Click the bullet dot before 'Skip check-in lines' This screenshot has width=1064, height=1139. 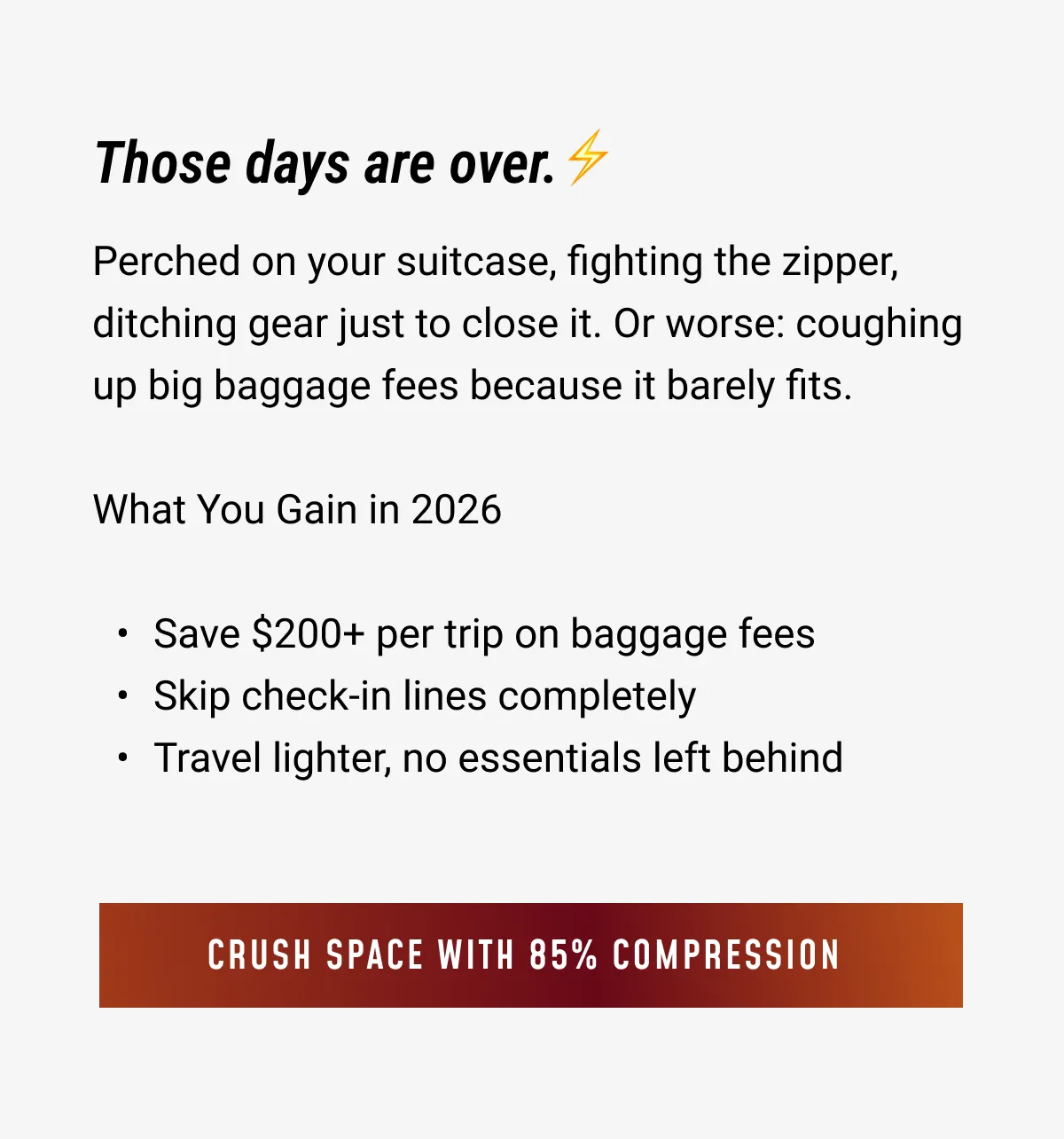tap(123, 696)
